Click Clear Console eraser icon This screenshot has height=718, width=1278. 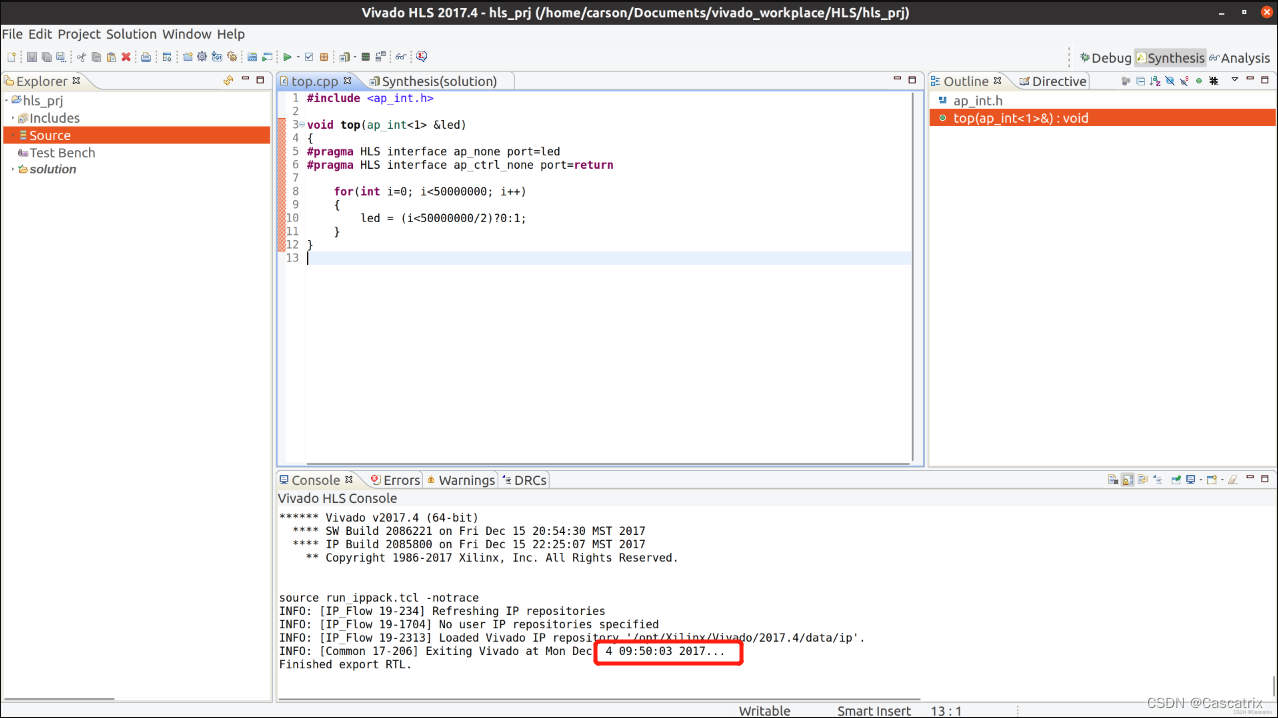pyautogui.click(x=1232, y=480)
